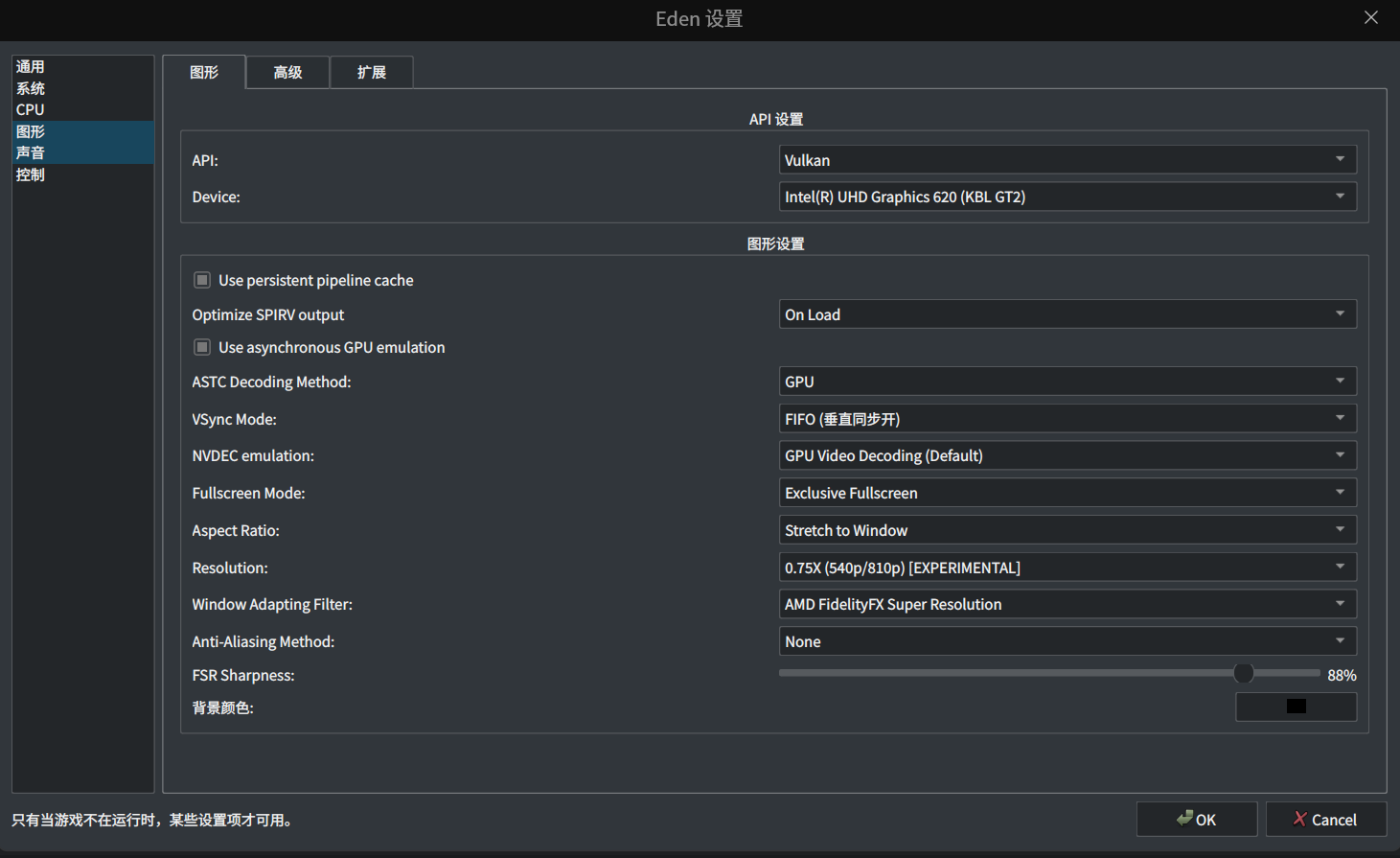Click the 图形设置 section heading
This screenshot has height=858, width=1400.
[x=776, y=243]
